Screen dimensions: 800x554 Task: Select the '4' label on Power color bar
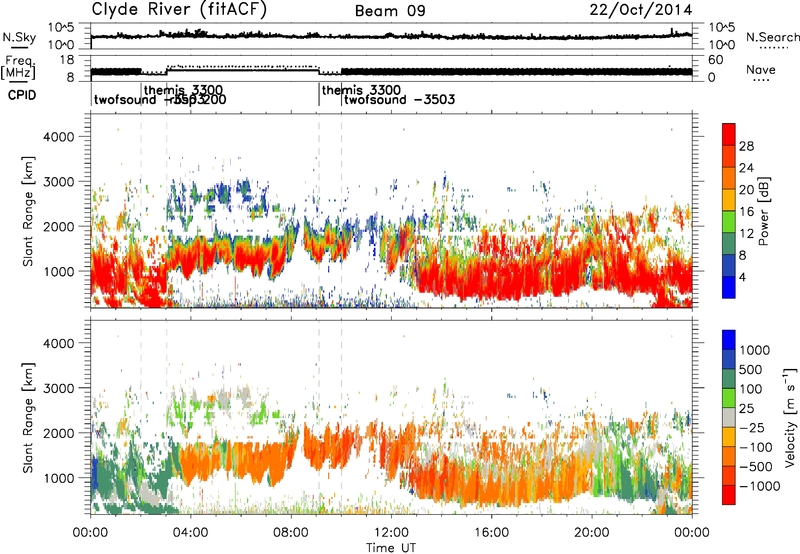[x=742, y=277]
